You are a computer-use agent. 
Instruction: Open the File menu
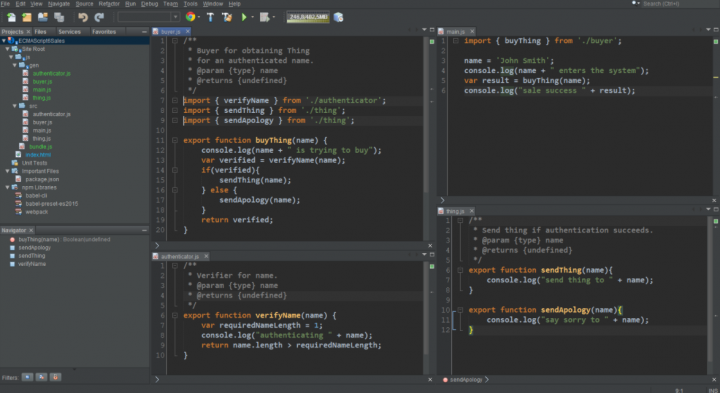[6, 4]
